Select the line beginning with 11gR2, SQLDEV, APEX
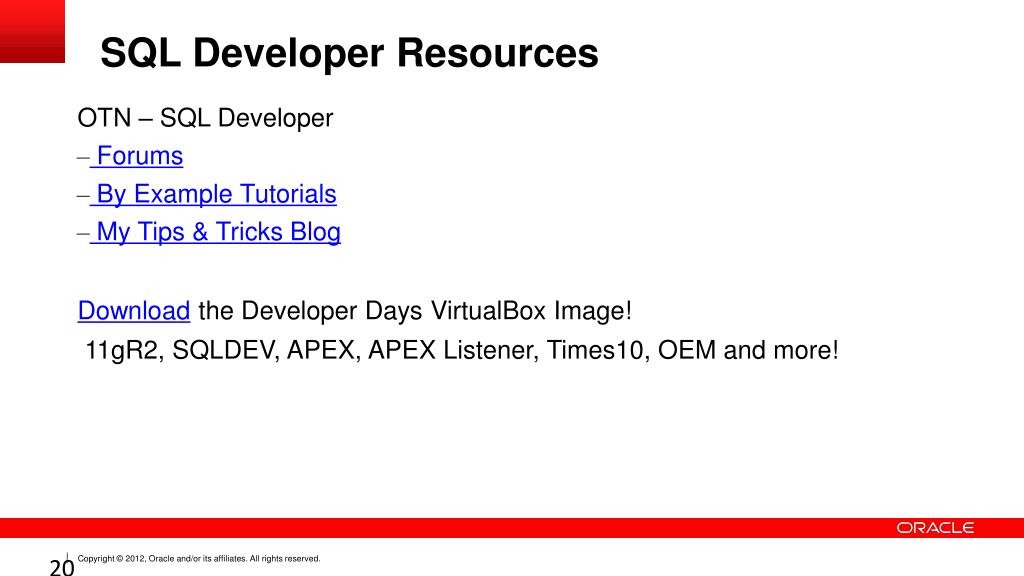The height and width of the screenshot is (576, 1024). (x=462, y=350)
